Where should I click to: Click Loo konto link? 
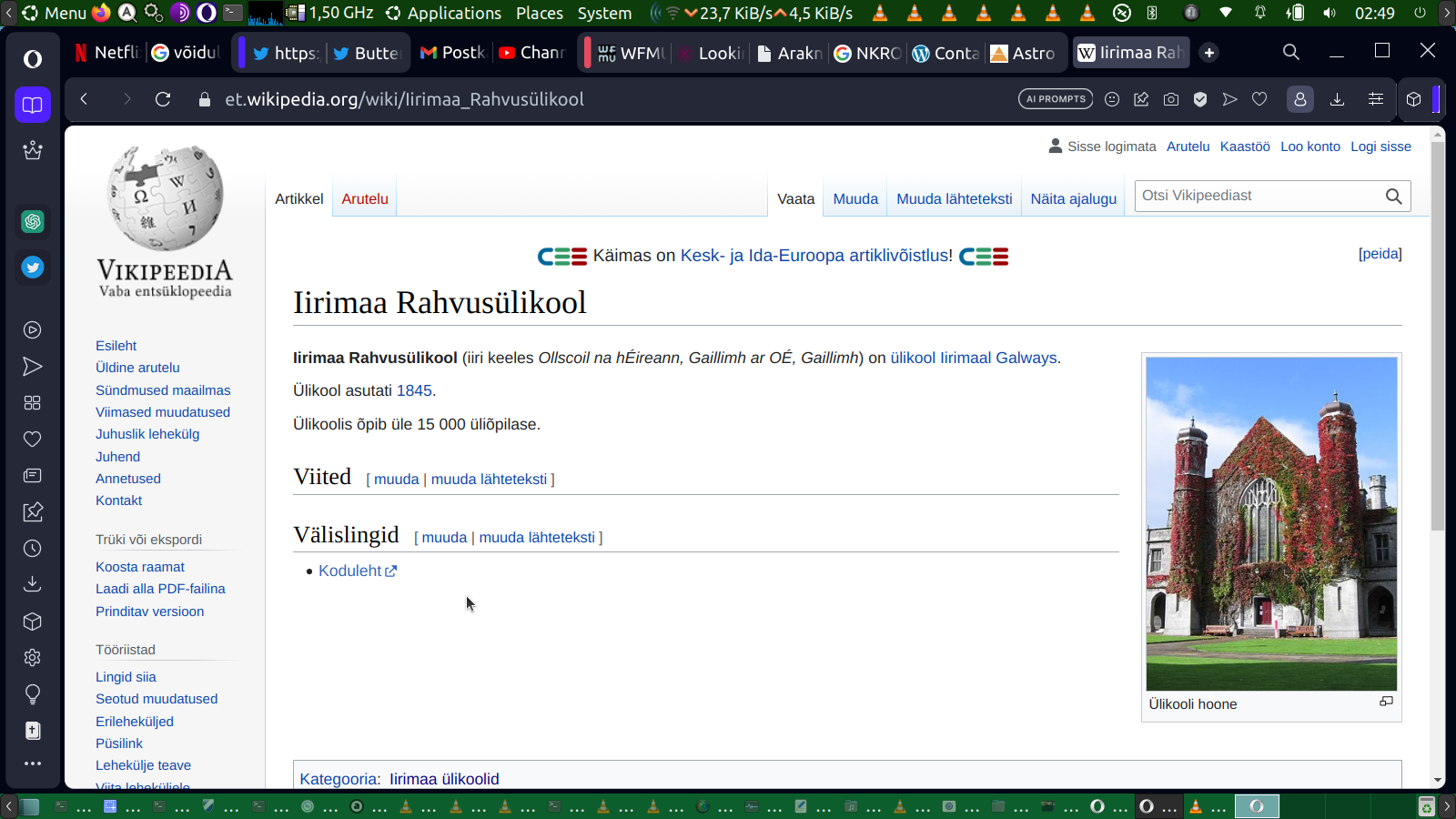point(1310,147)
